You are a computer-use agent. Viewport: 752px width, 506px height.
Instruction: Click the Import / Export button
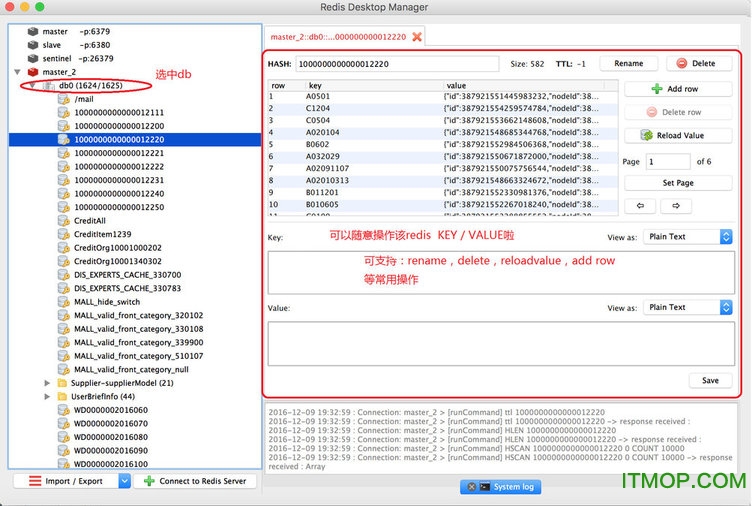pos(72,481)
